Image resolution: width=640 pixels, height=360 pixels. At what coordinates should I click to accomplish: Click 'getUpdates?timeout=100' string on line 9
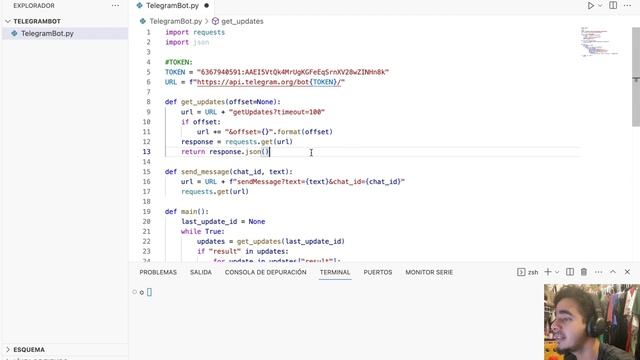click(x=277, y=112)
